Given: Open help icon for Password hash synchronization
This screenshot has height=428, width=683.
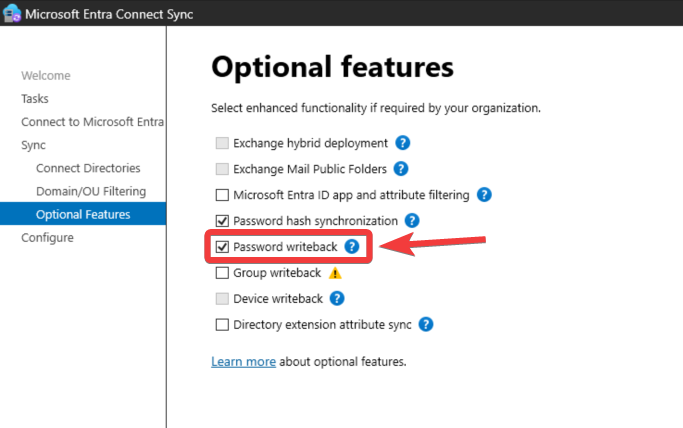Looking at the screenshot, I should tap(412, 221).
